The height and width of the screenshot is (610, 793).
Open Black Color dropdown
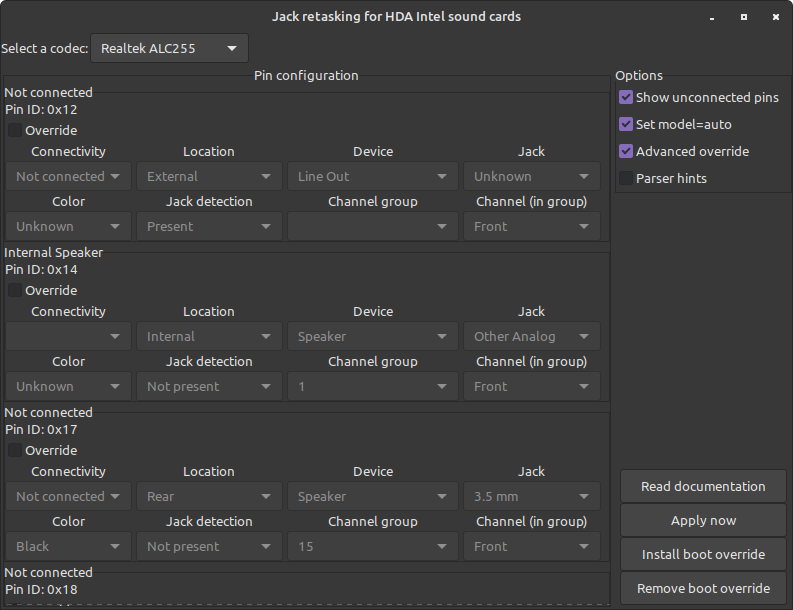click(68, 546)
